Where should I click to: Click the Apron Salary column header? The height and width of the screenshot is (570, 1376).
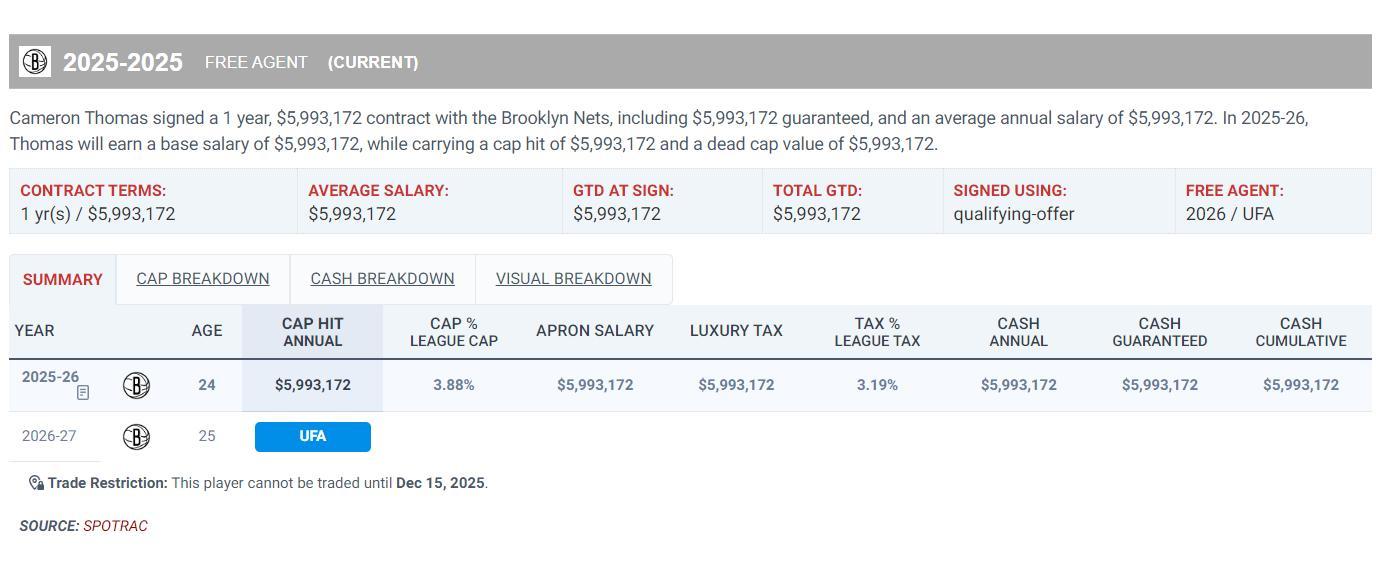(594, 331)
